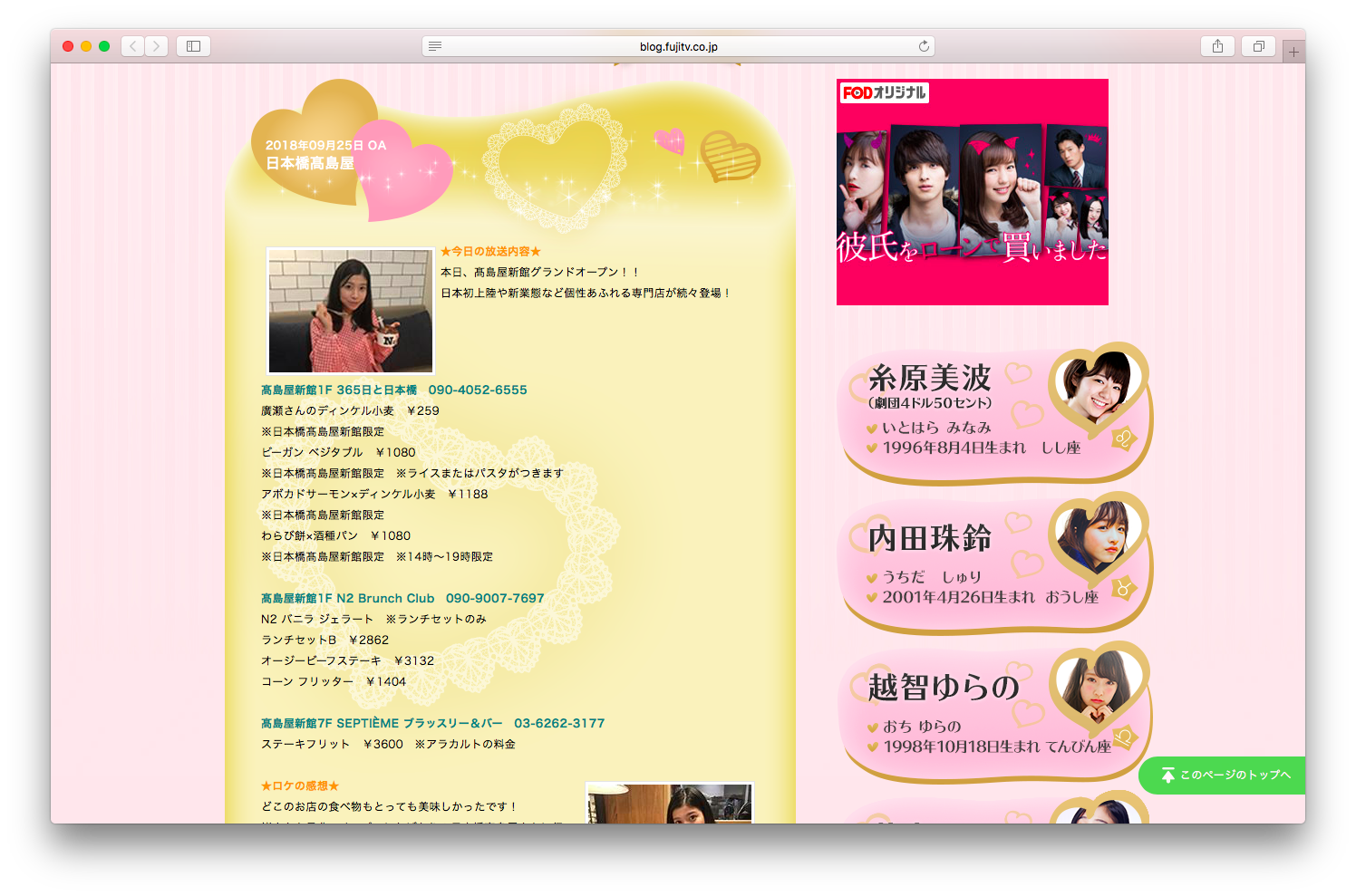Click the photo of girl in checkered shirt
The image size is (1356, 896).
coord(351,311)
